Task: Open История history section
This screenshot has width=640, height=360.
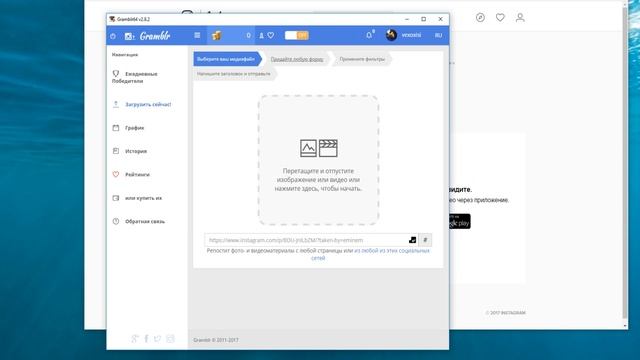Action: click(136, 151)
